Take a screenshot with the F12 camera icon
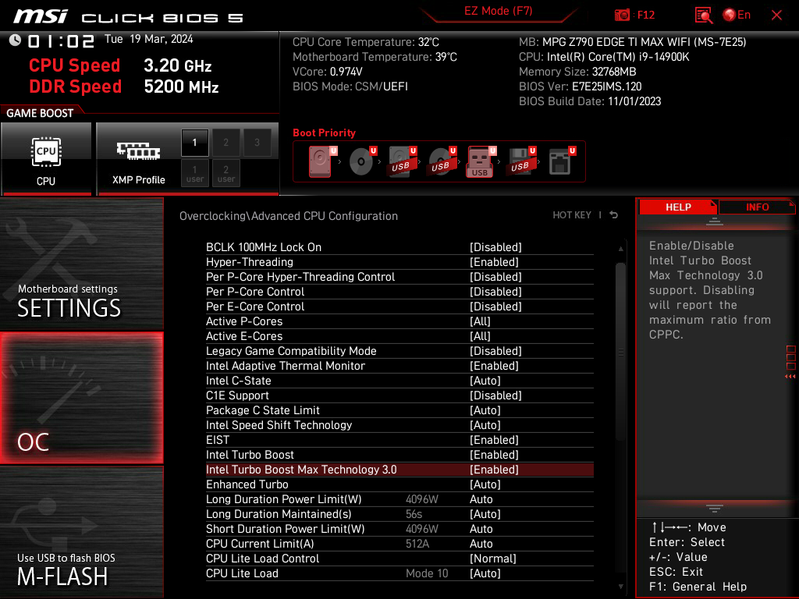 click(622, 15)
